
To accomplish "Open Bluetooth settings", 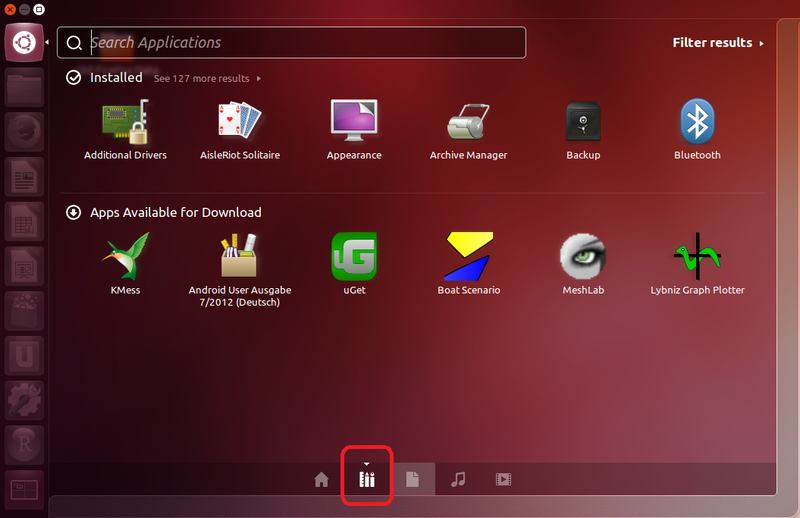I will pos(697,130).
